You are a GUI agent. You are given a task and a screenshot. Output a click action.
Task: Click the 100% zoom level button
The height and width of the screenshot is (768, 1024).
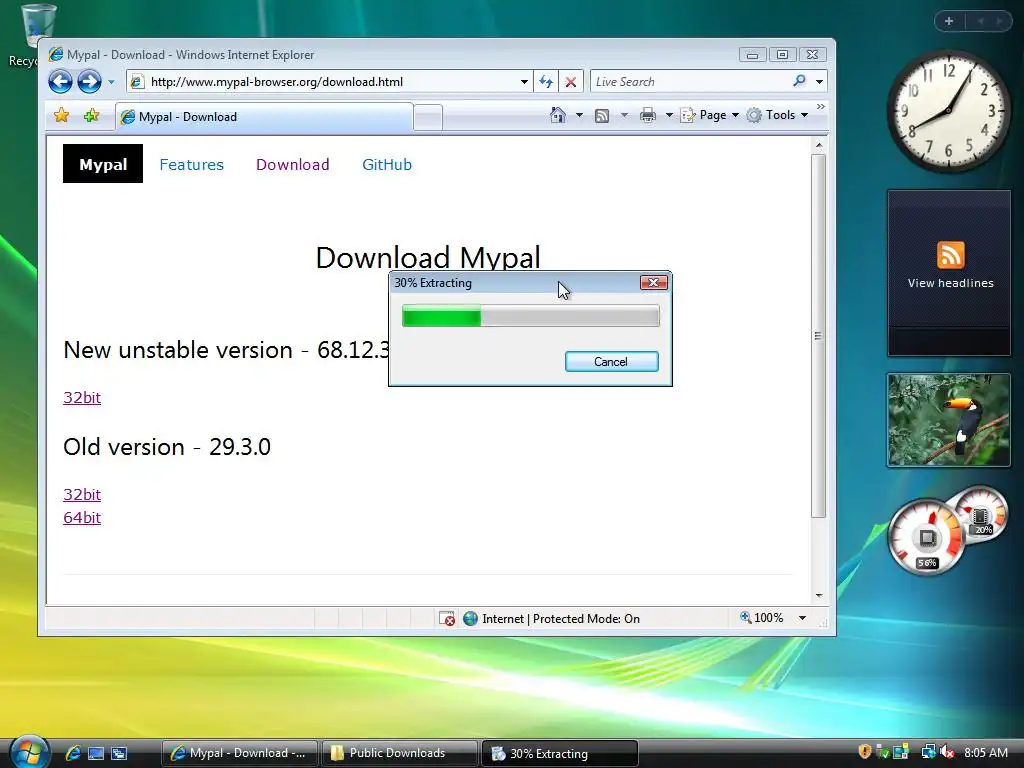[x=761, y=618]
